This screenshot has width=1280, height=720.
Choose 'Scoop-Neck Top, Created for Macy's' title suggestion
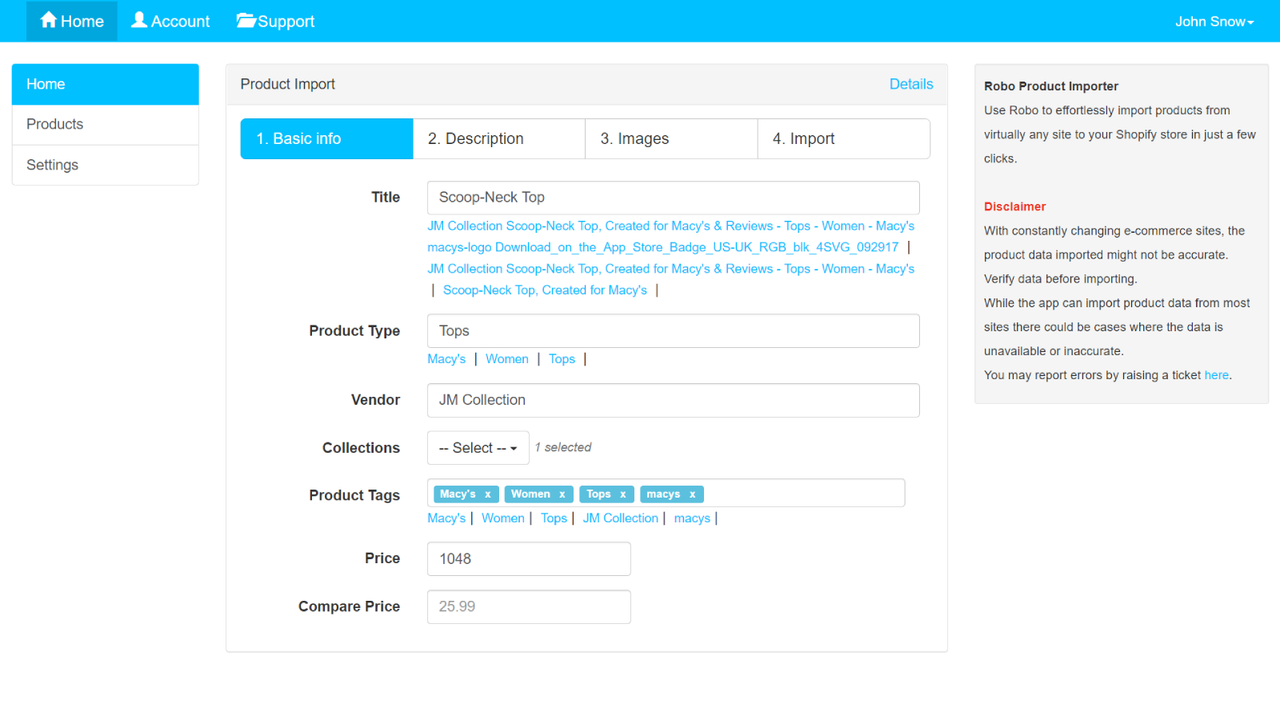coord(545,290)
